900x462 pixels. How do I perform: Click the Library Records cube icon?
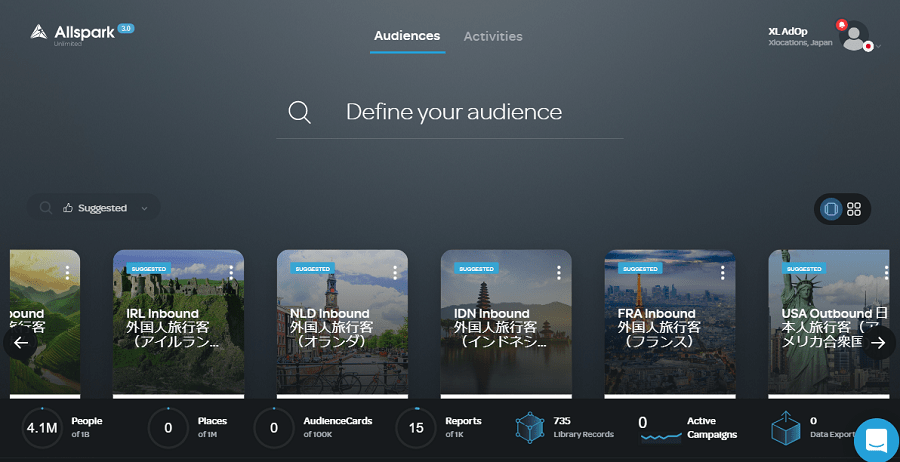(531, 427)
